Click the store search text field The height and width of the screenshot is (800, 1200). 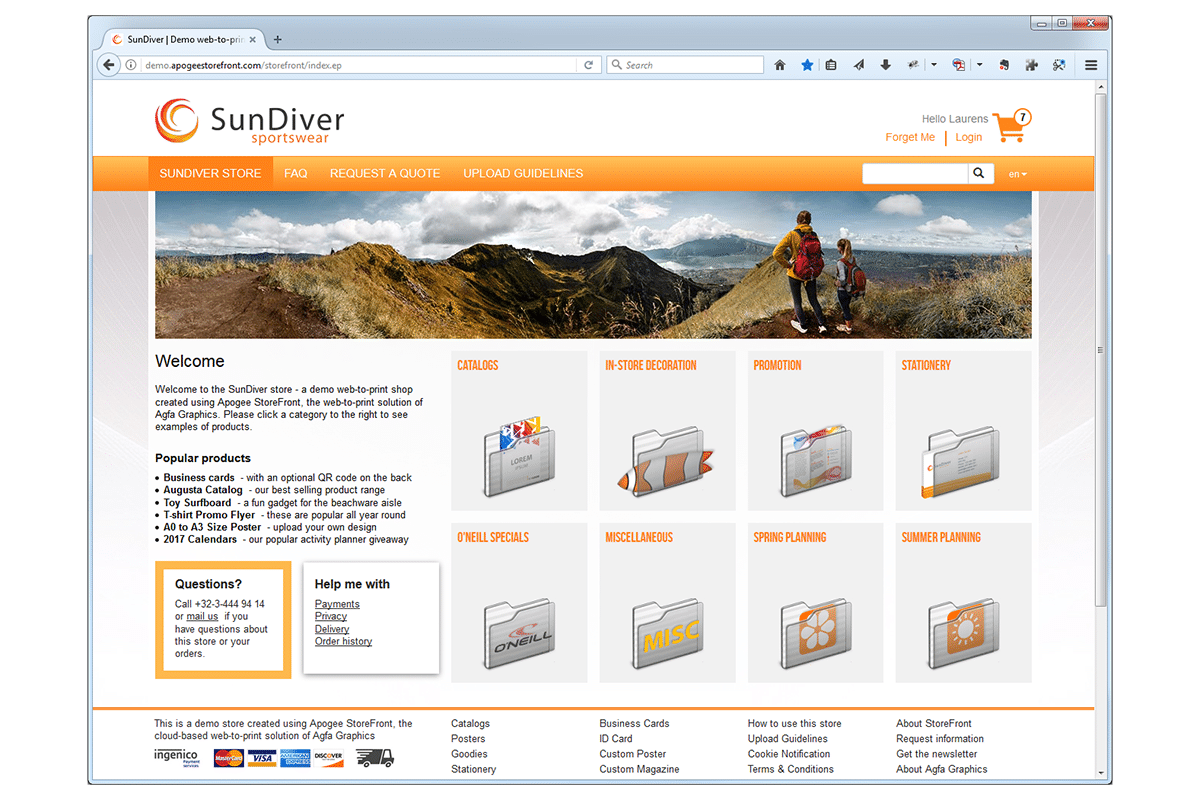coord(914,173)
